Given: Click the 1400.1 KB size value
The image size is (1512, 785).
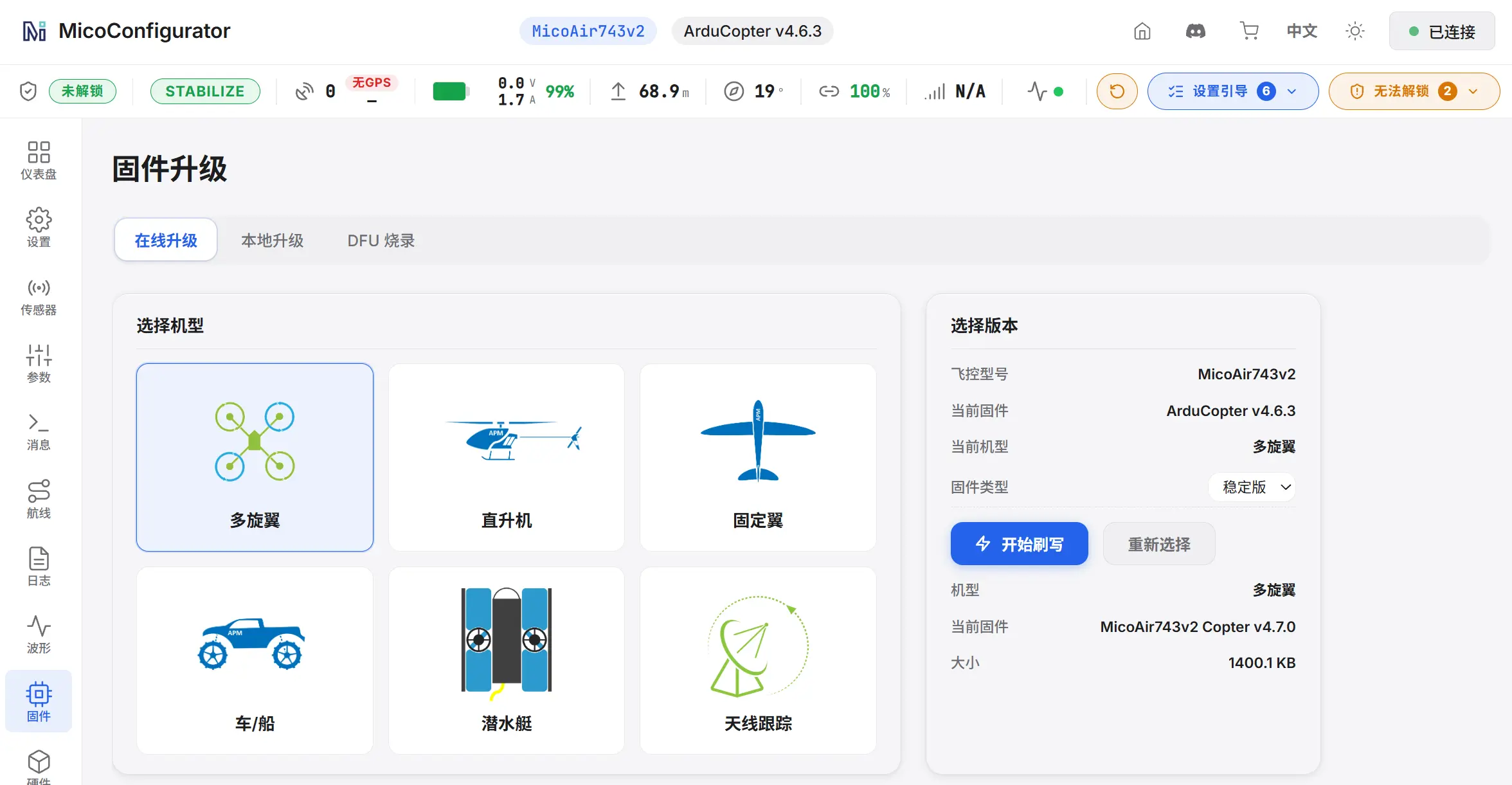Looking at the screenshot, I should pyautogui.click(x=1261, y=663).
